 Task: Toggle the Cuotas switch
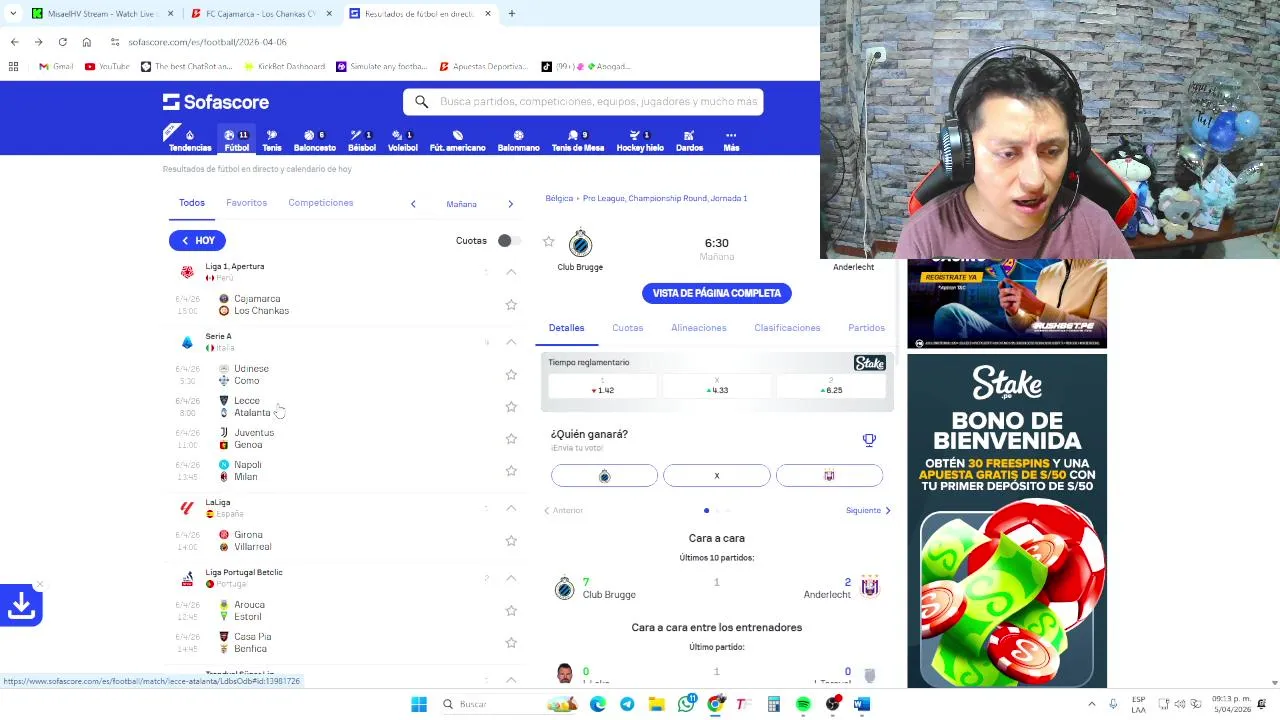(508, 241)
